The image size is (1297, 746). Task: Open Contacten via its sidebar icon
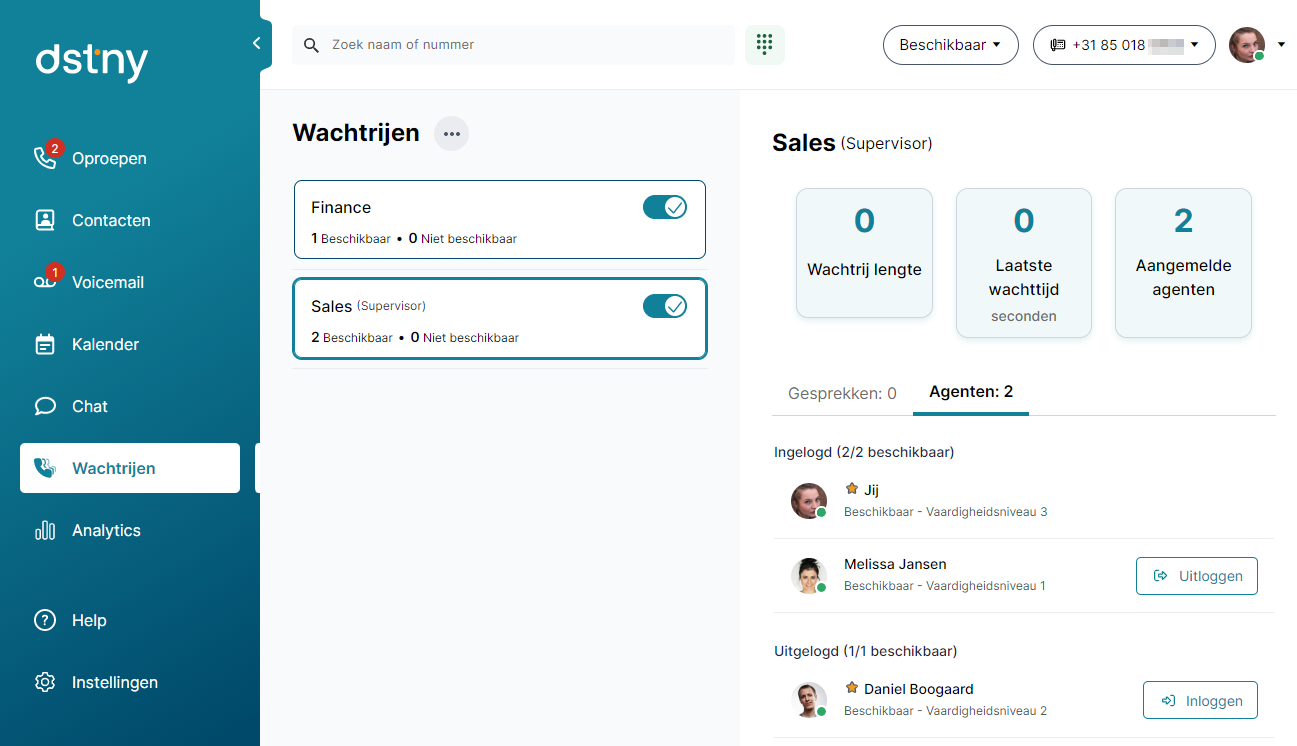(45, 220)
